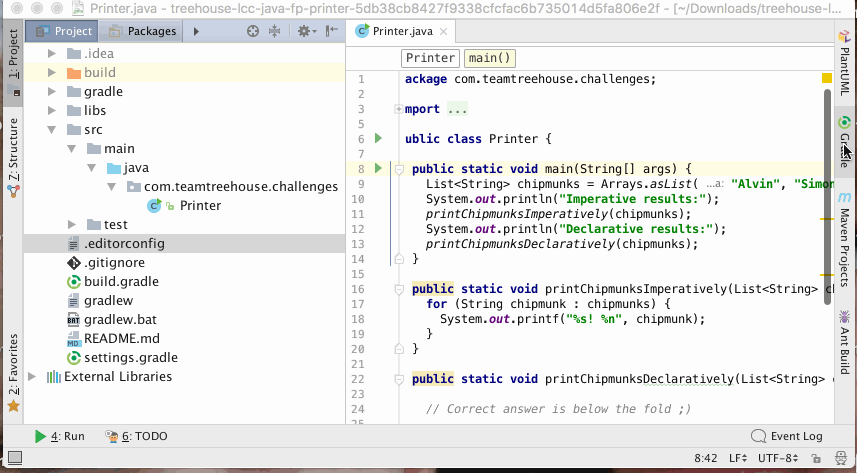Click the hide Project panel icon
The width and height of the screenshot is (857, 473).
point(332,31)
